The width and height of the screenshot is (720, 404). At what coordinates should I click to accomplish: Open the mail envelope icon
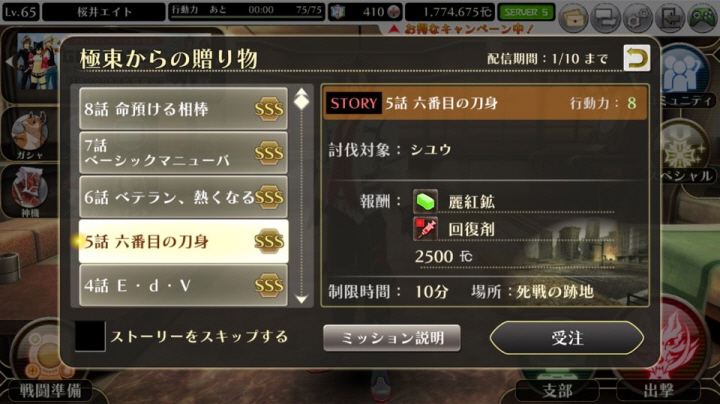pyautogui.click(x=573, y=18)
